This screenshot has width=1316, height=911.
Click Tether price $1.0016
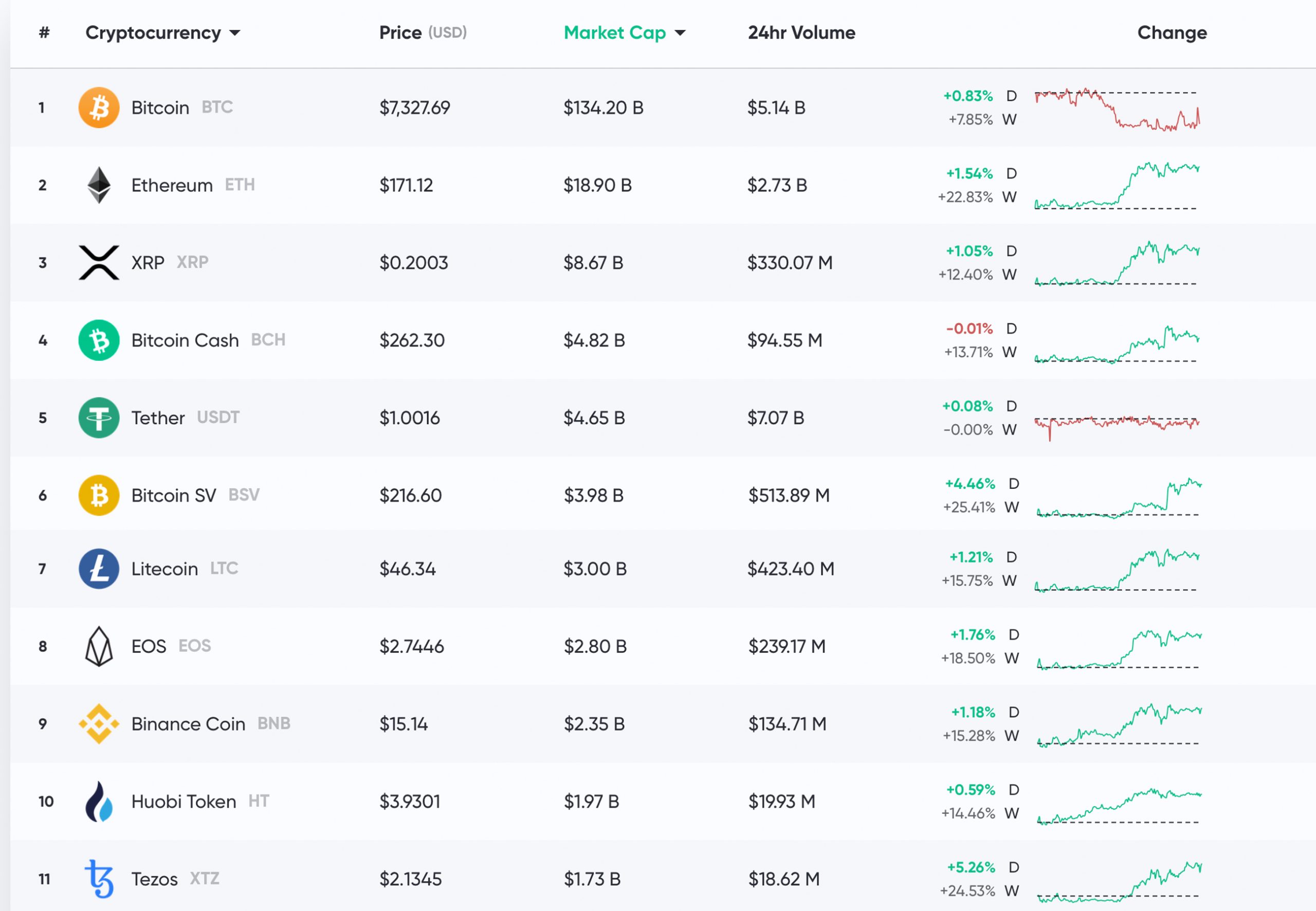point(410,418)
